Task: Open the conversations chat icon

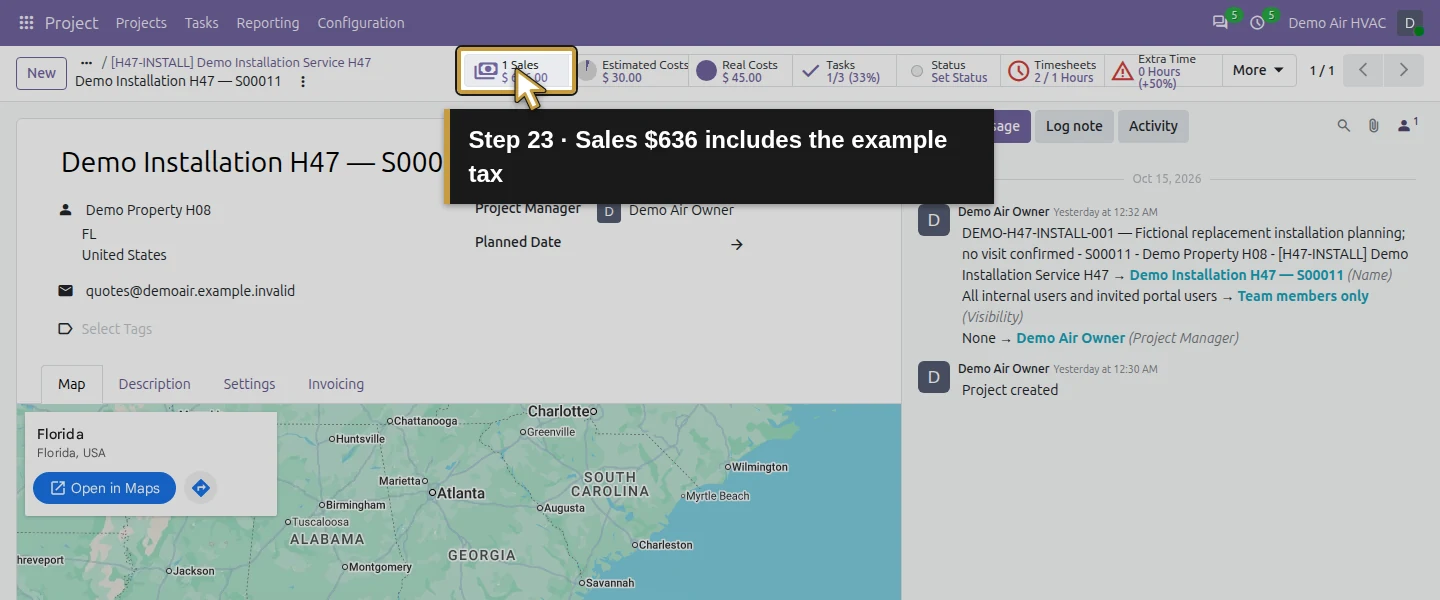Action: coord(1221,22)
